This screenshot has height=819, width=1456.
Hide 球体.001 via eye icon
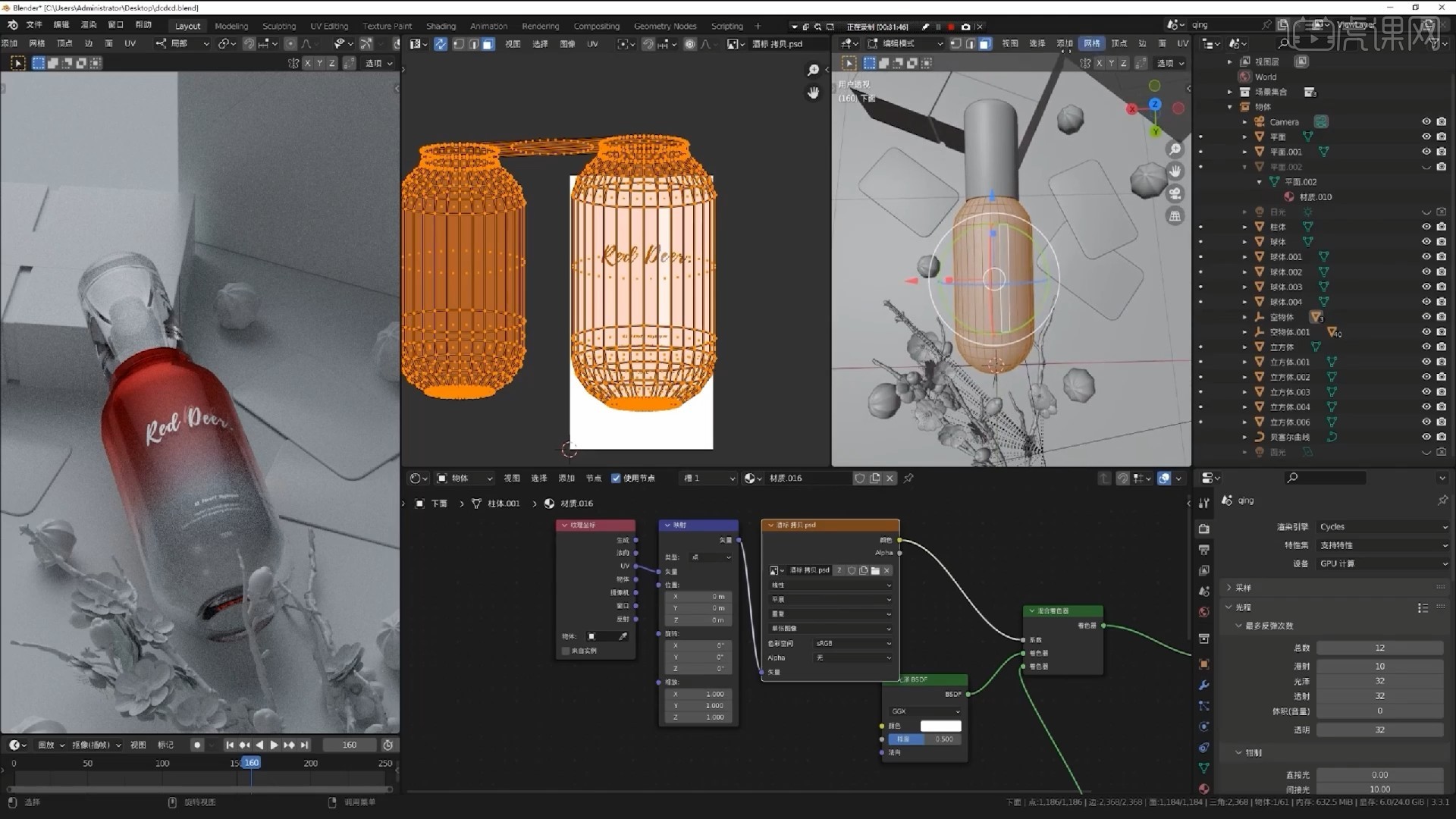coord(1426,257)
